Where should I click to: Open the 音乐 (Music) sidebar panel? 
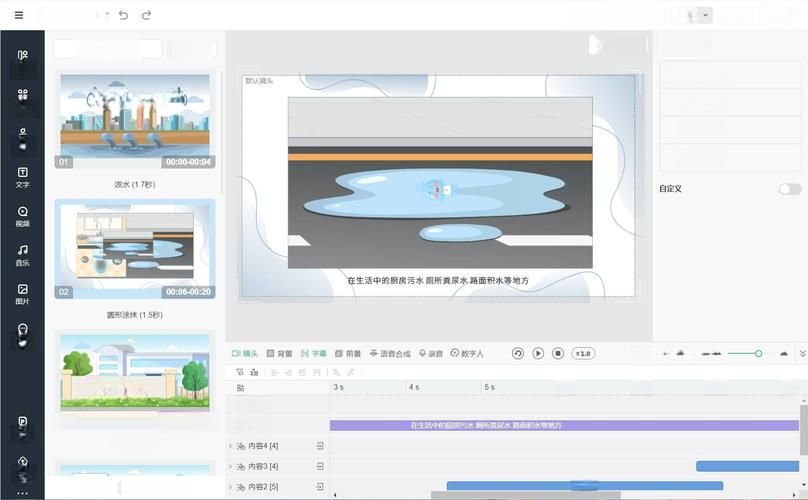click(22, 255)
